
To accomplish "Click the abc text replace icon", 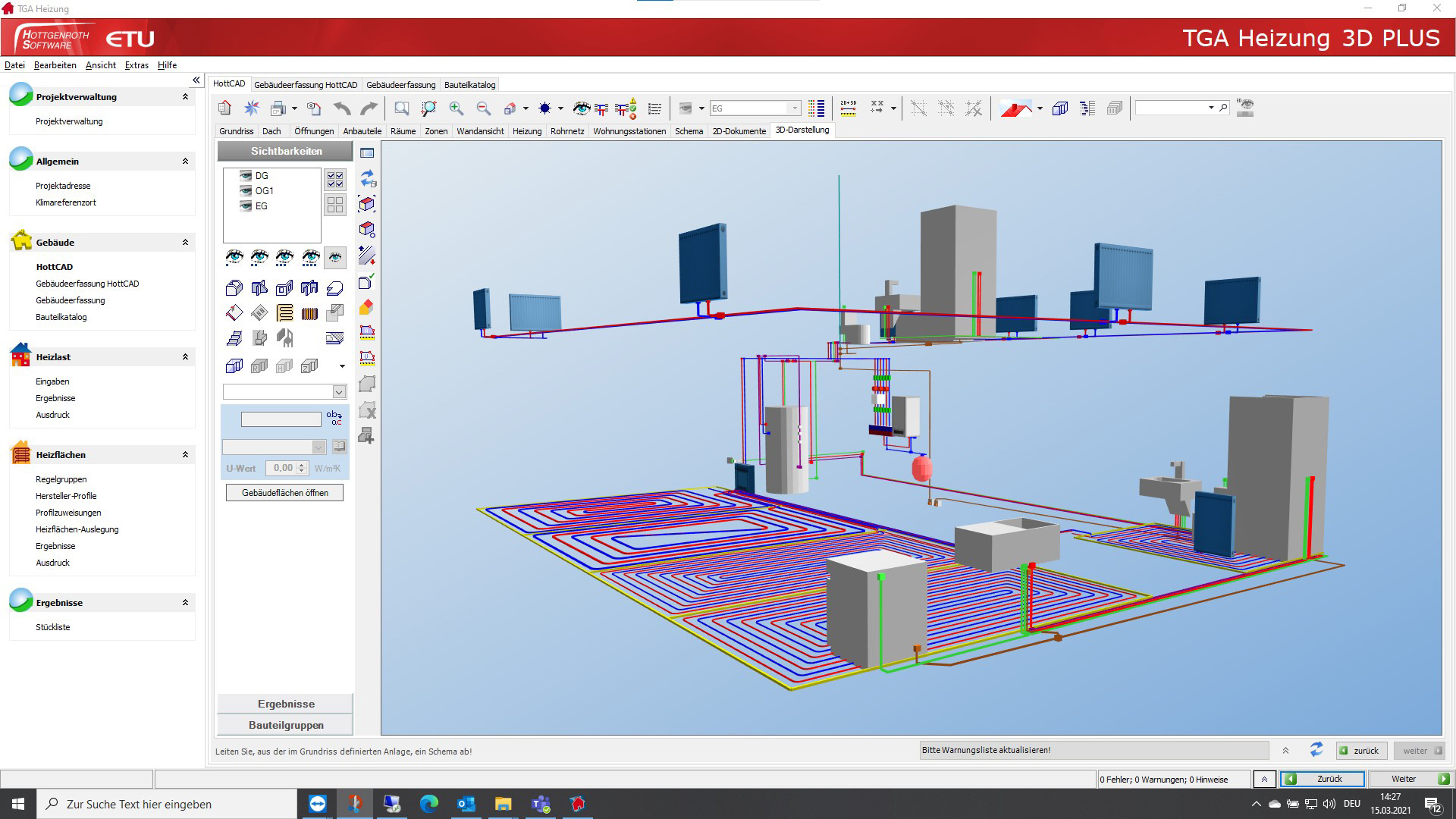I will point(334,418).
